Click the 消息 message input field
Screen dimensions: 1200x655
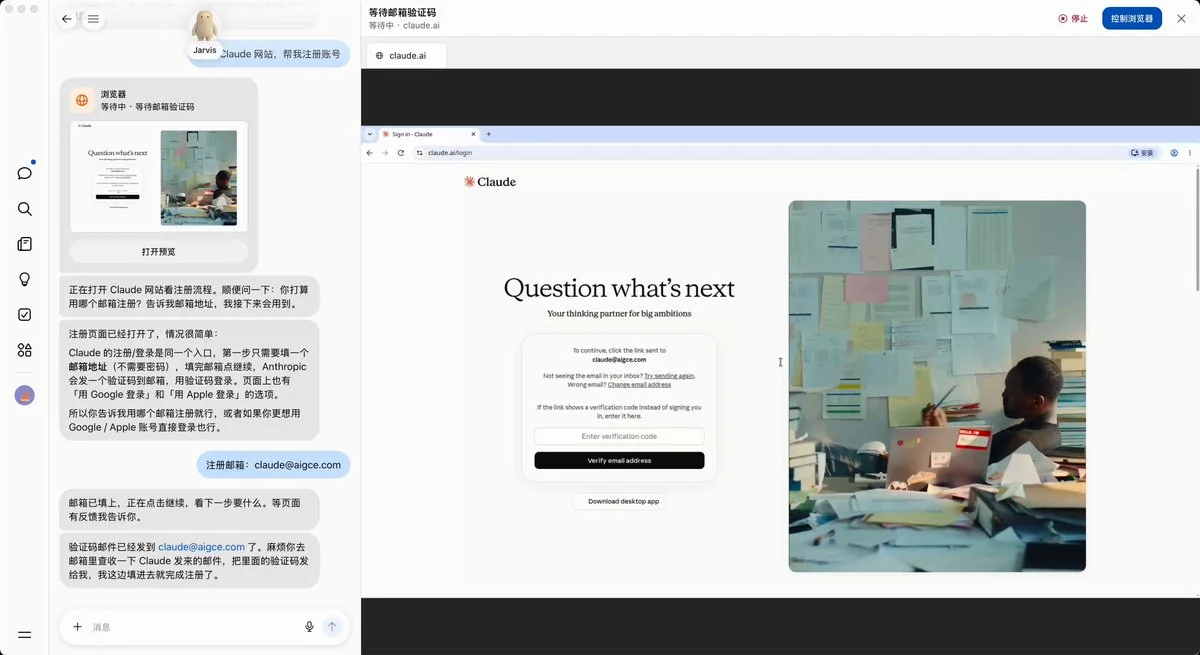(x=195, y=627)
